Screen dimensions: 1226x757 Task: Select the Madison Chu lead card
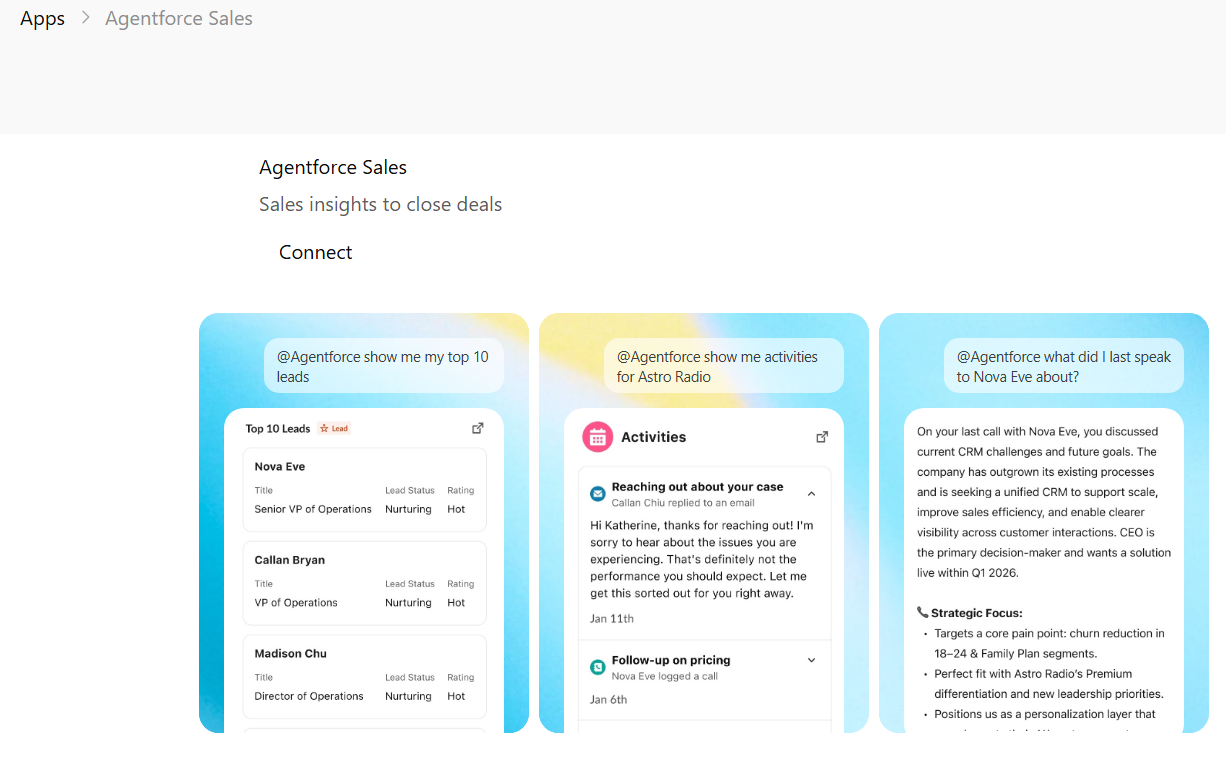(364, 674)
